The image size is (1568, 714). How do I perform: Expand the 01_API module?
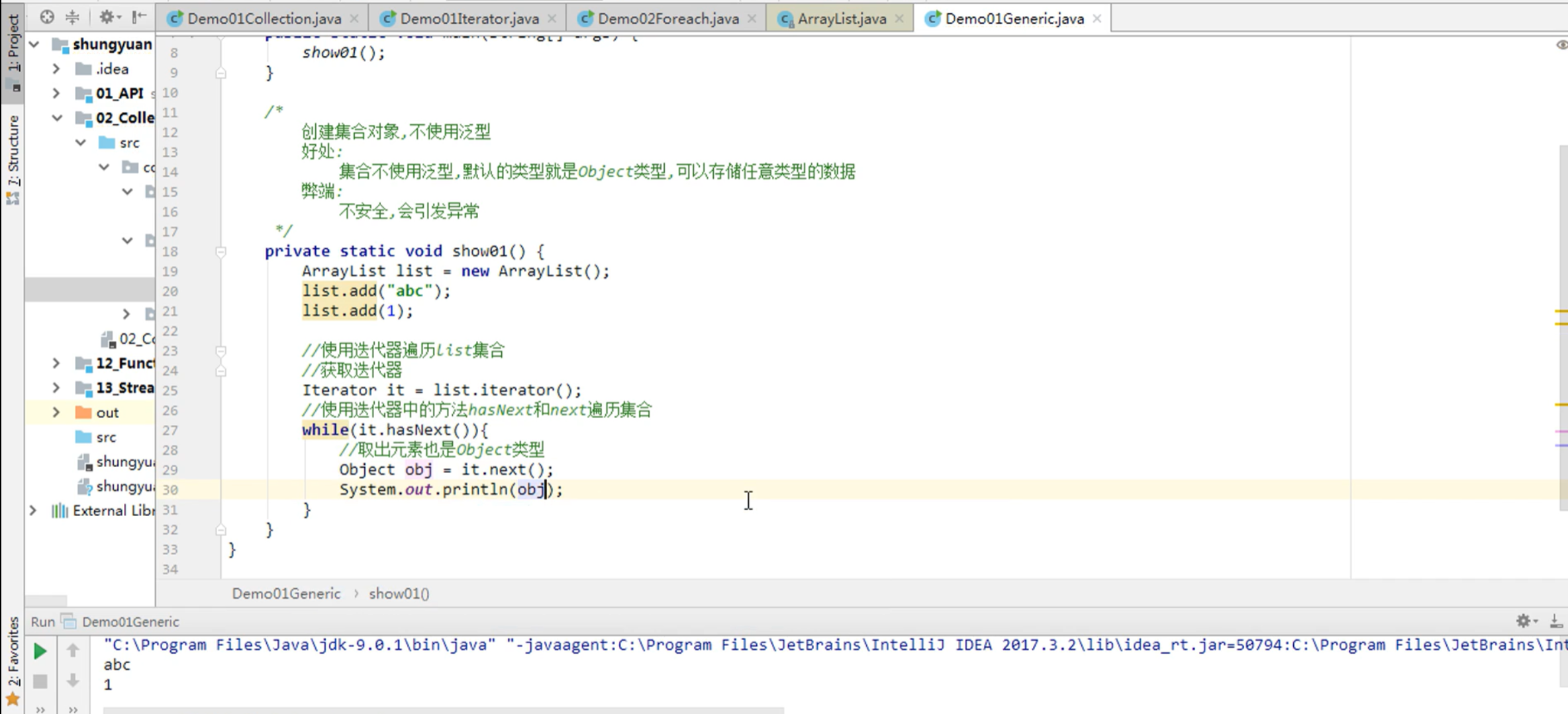point(56,93)
